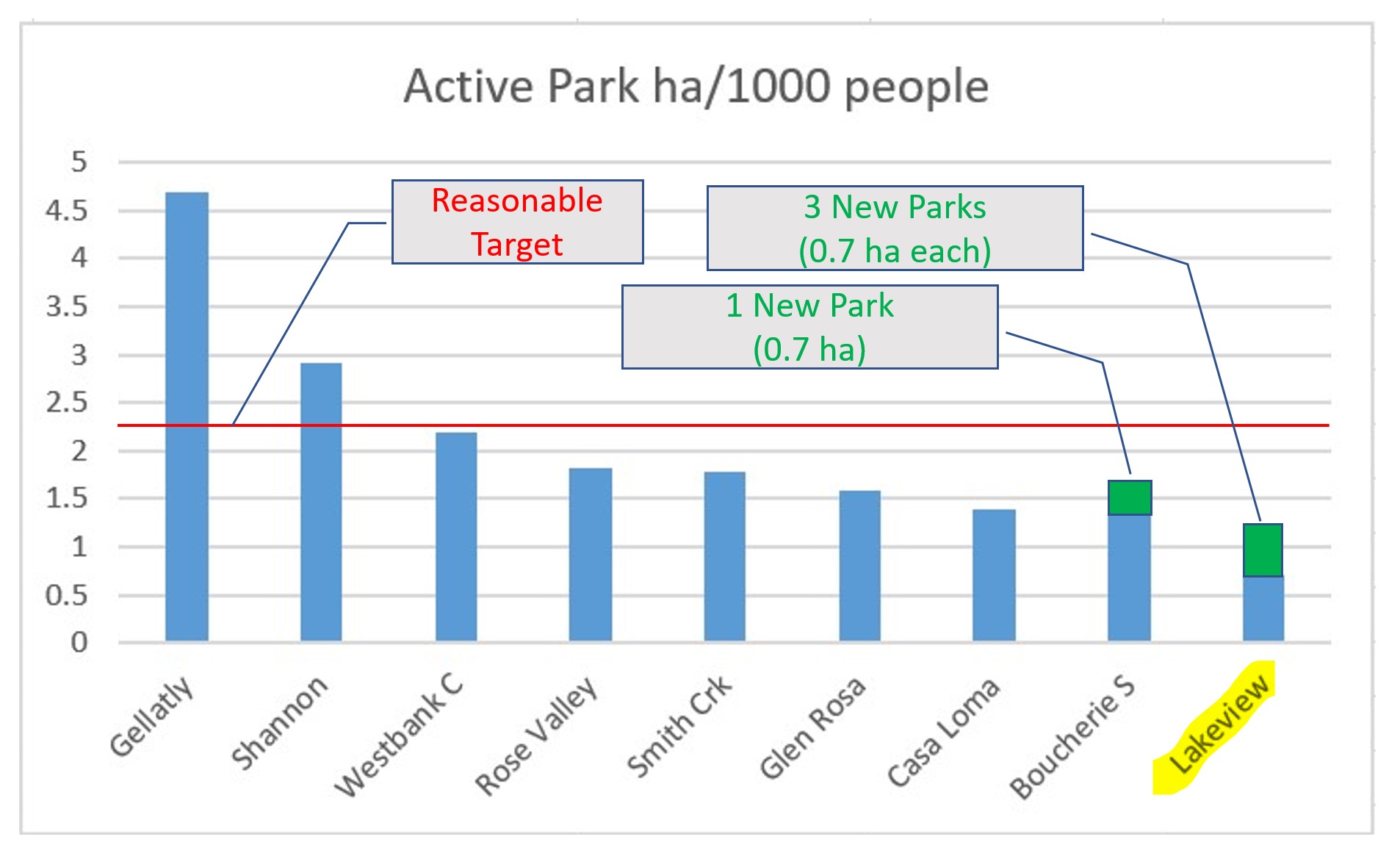Select the 1 New Park callout box
This screenshot has height=867, width=1400.
click(x=809, y=327)
